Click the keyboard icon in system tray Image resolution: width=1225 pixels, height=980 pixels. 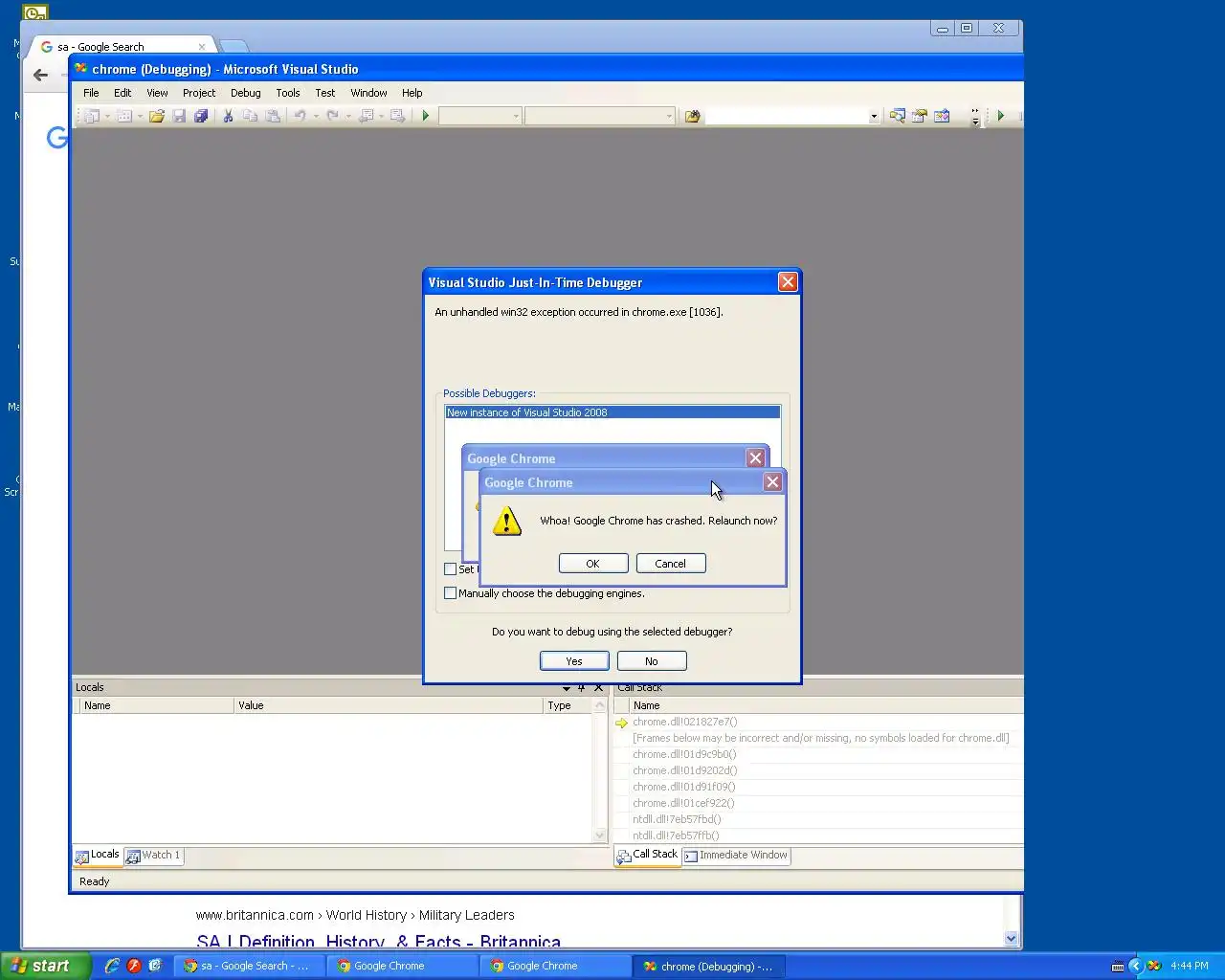(1117, 966)
